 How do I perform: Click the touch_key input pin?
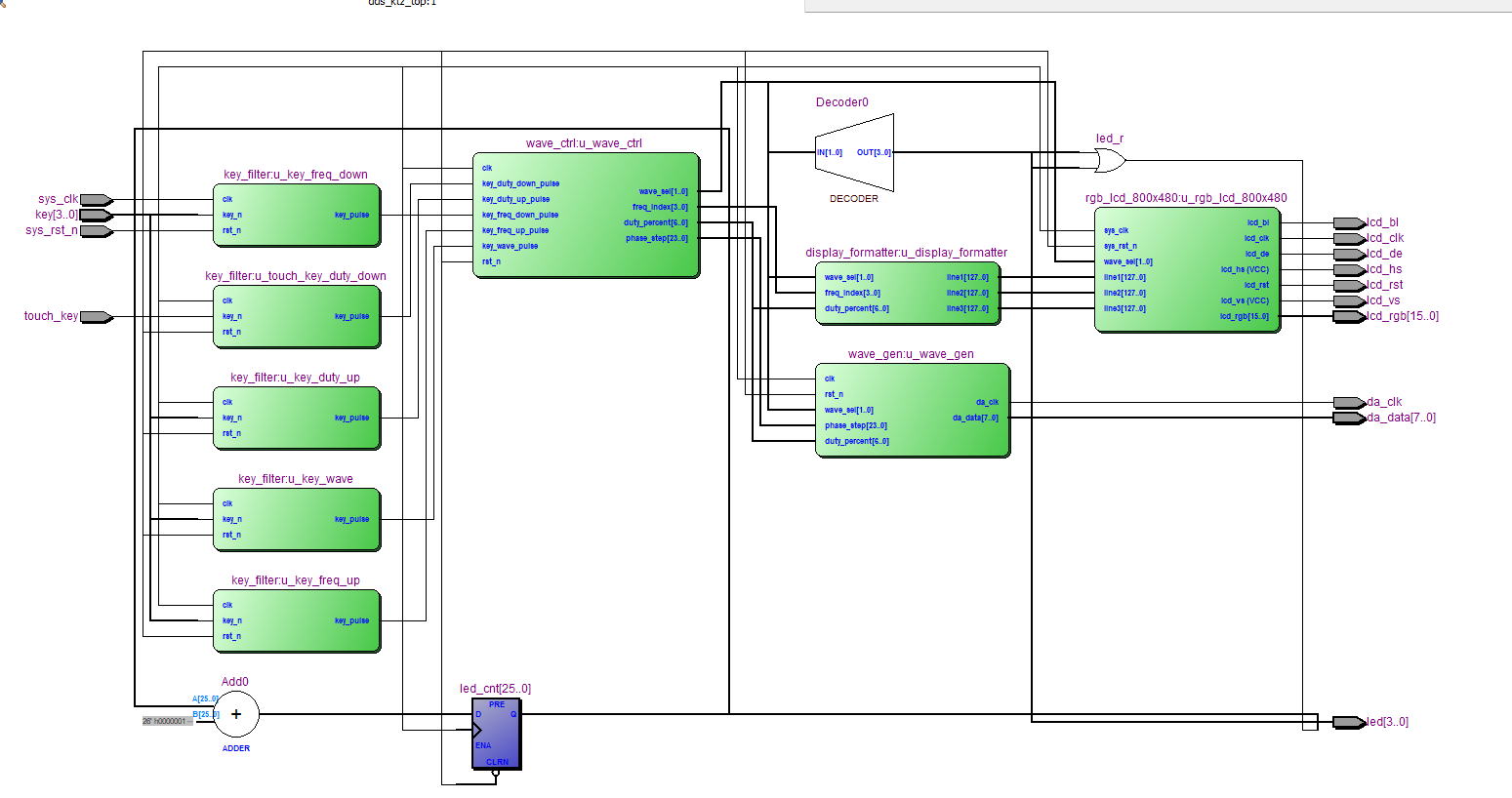(x=96, y=316)
